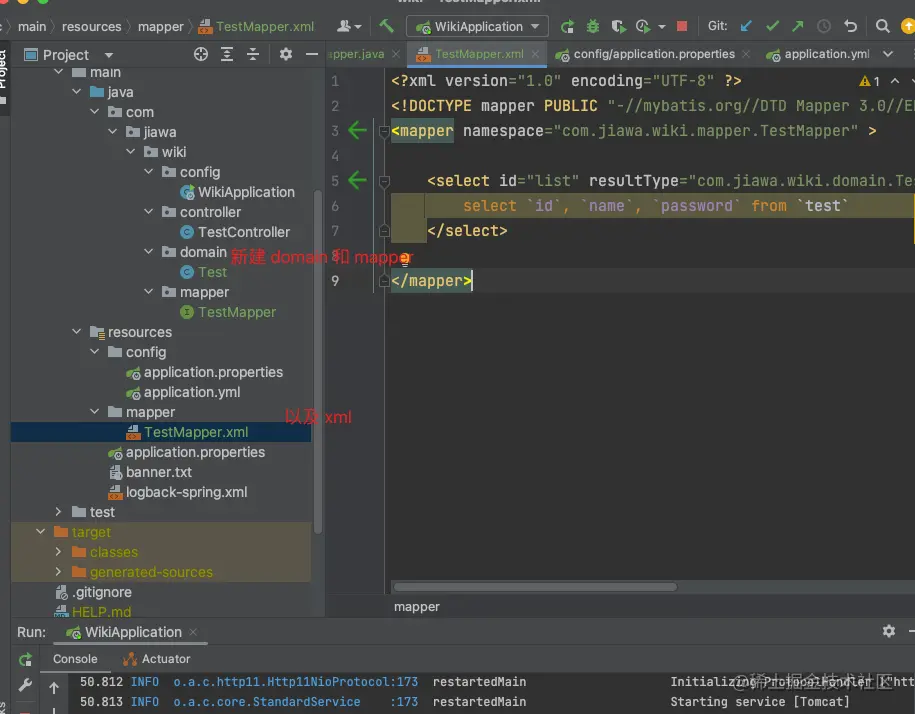The image size is (915, 714).
Task: Stop the running application red square
Action: point(682,26)
